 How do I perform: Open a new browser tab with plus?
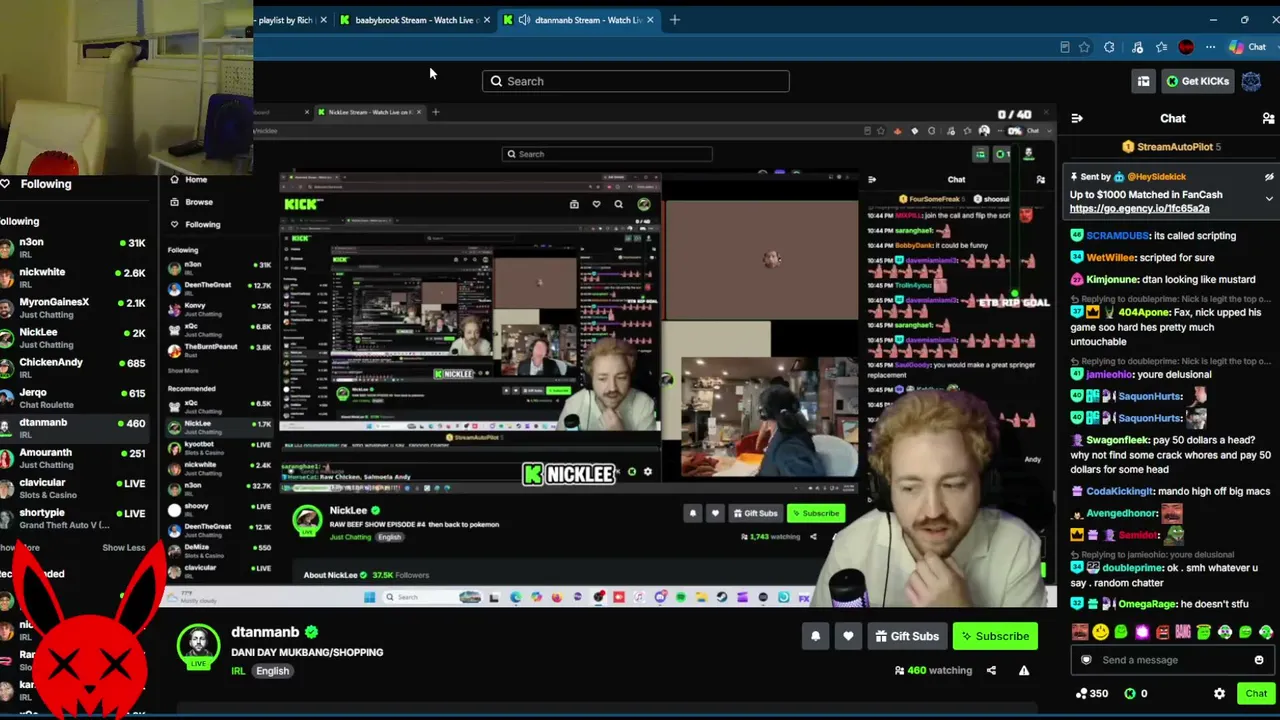tap(675, 20)
